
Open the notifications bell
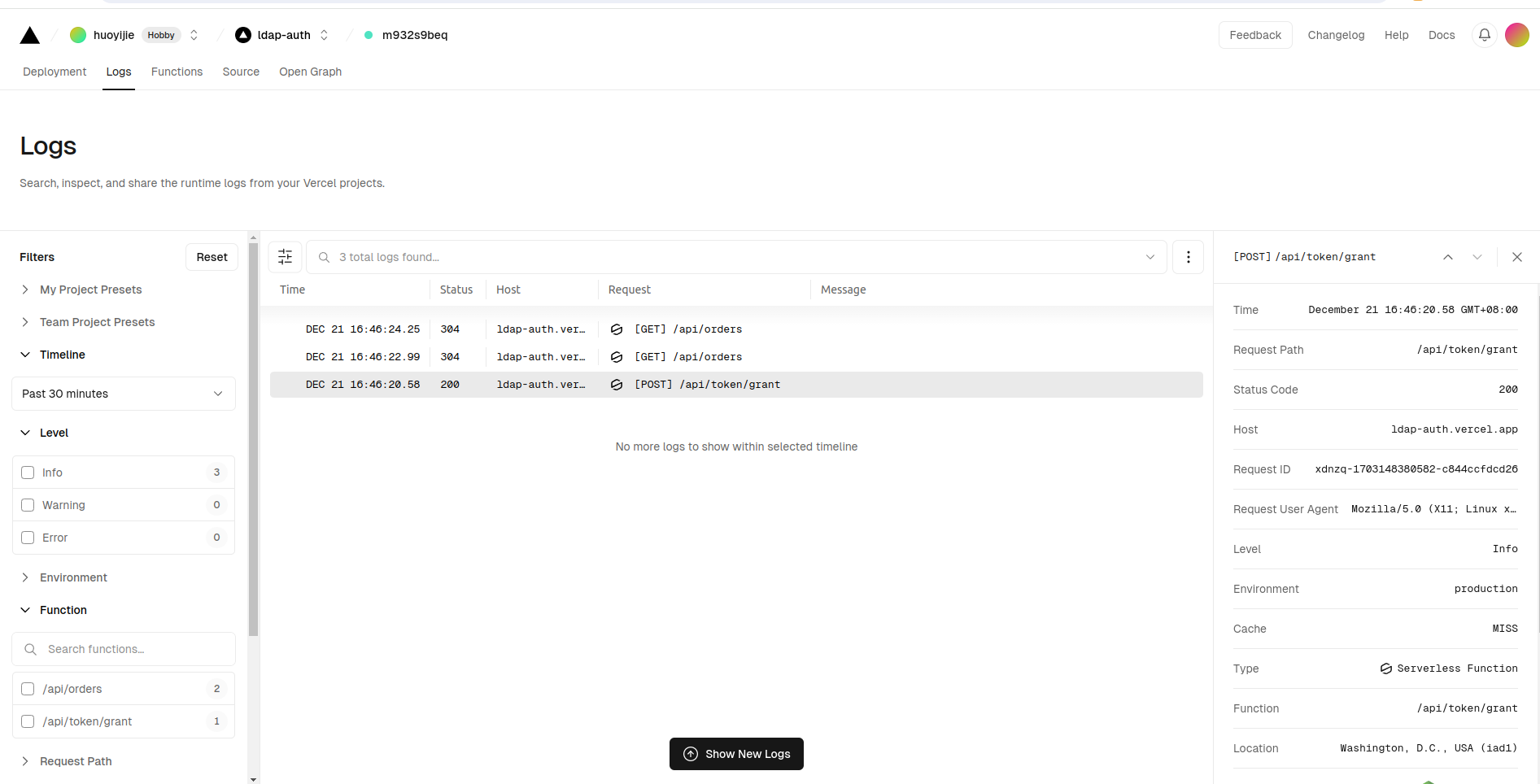[x=1484, y=35]
